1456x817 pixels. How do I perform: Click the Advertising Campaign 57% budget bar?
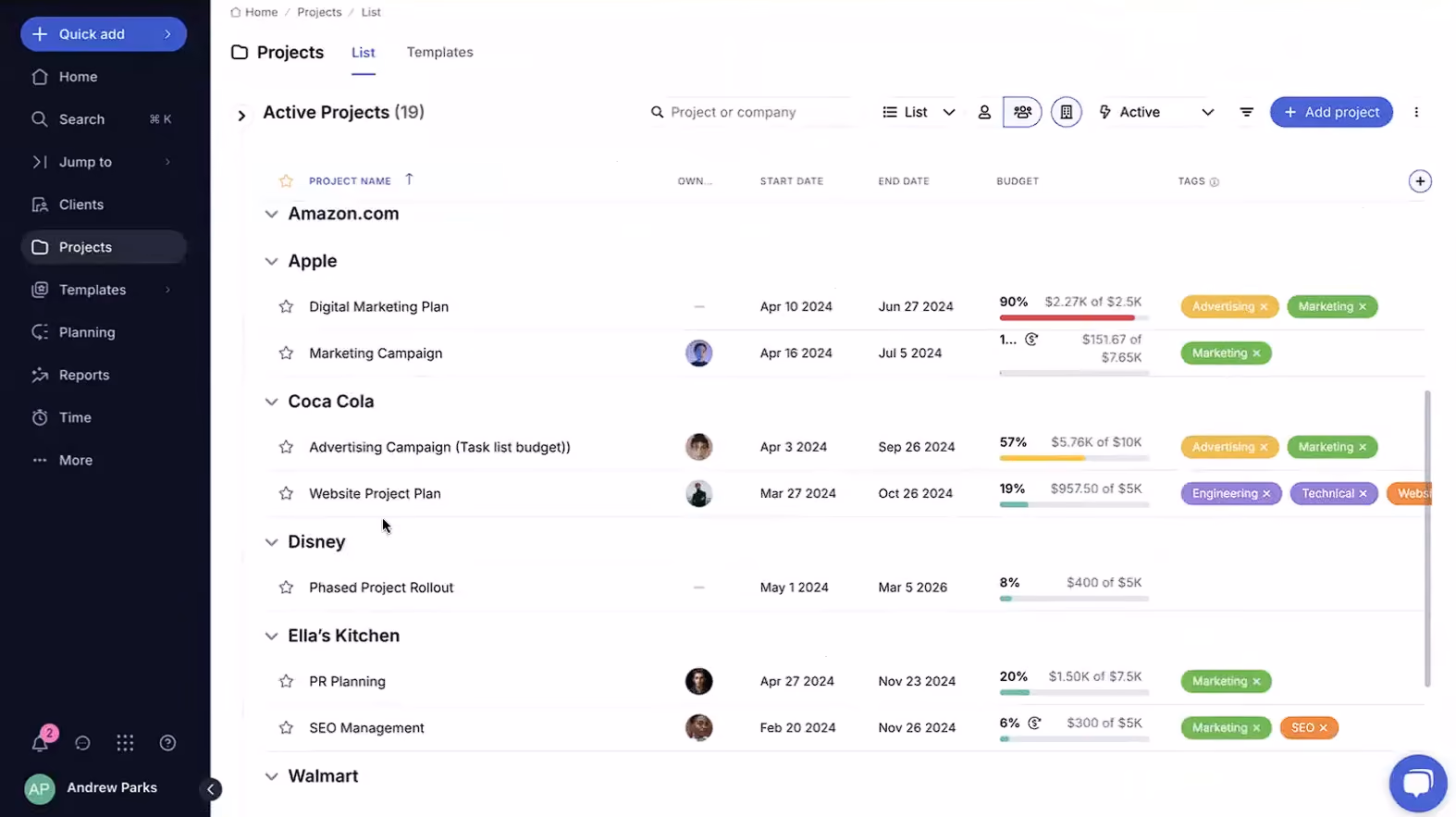[x=1074, y=458]
